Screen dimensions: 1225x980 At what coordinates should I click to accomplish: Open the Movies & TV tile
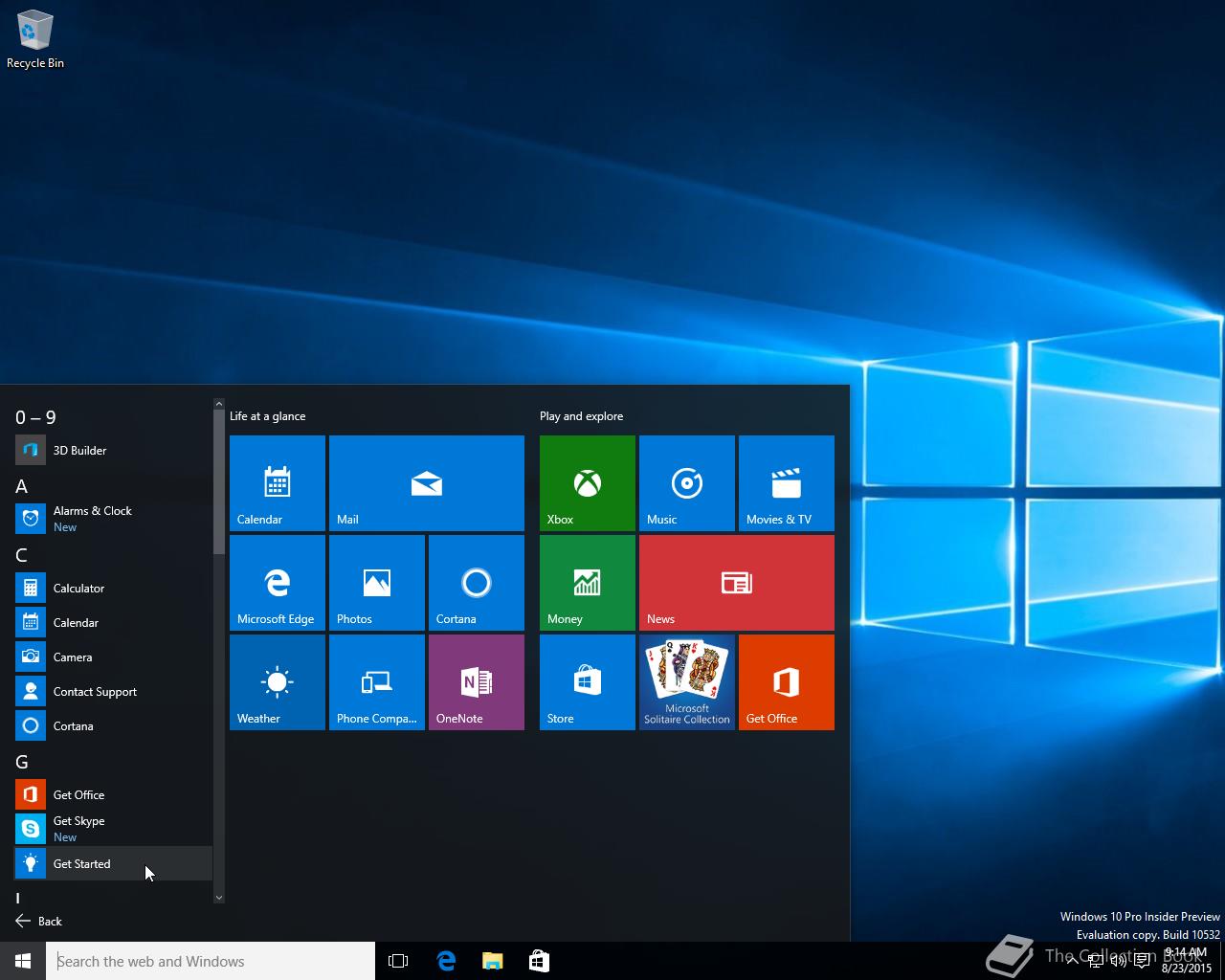click(787, 483)
